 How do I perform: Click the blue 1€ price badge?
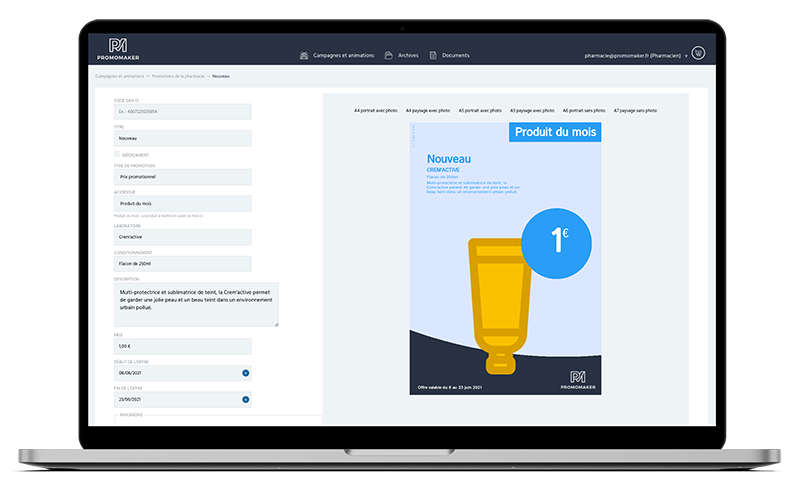(558, 240)
